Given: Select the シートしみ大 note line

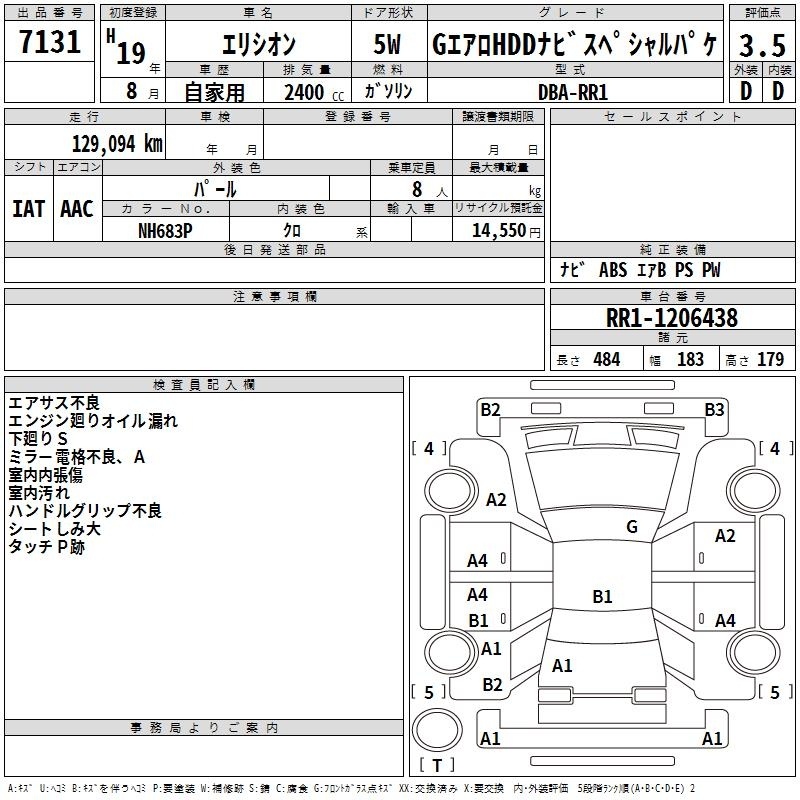Looking at the screenshot, I should tap(54, 529).
